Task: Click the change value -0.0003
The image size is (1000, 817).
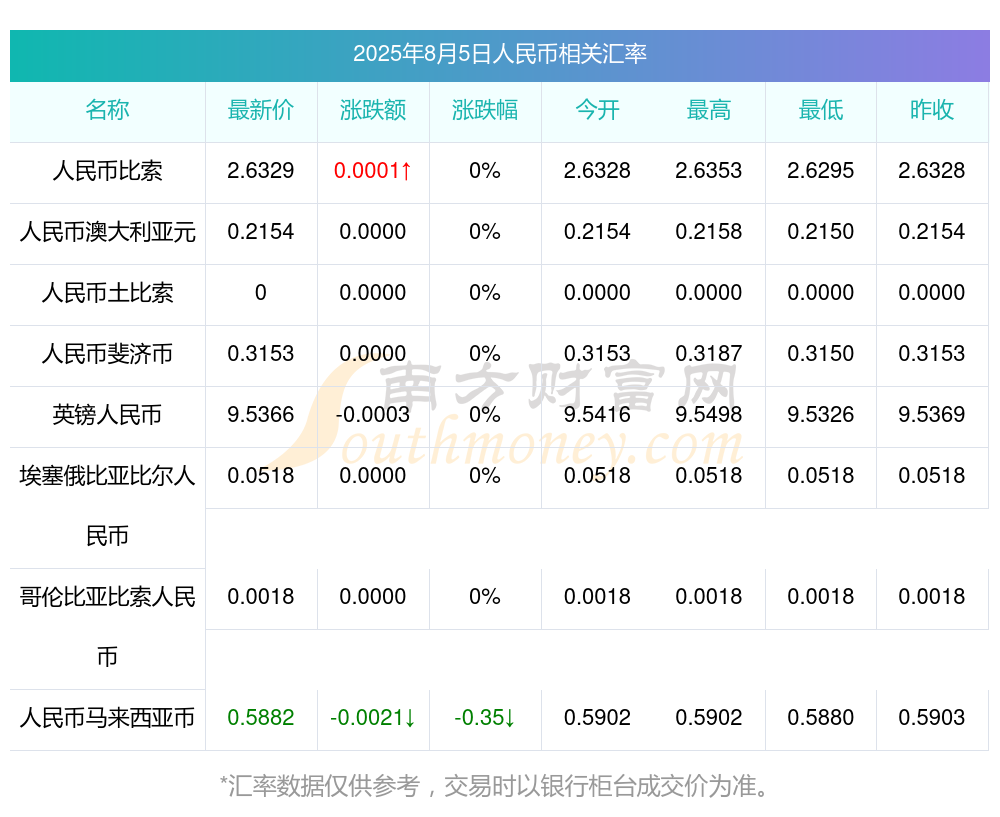Action: (373, 414)
